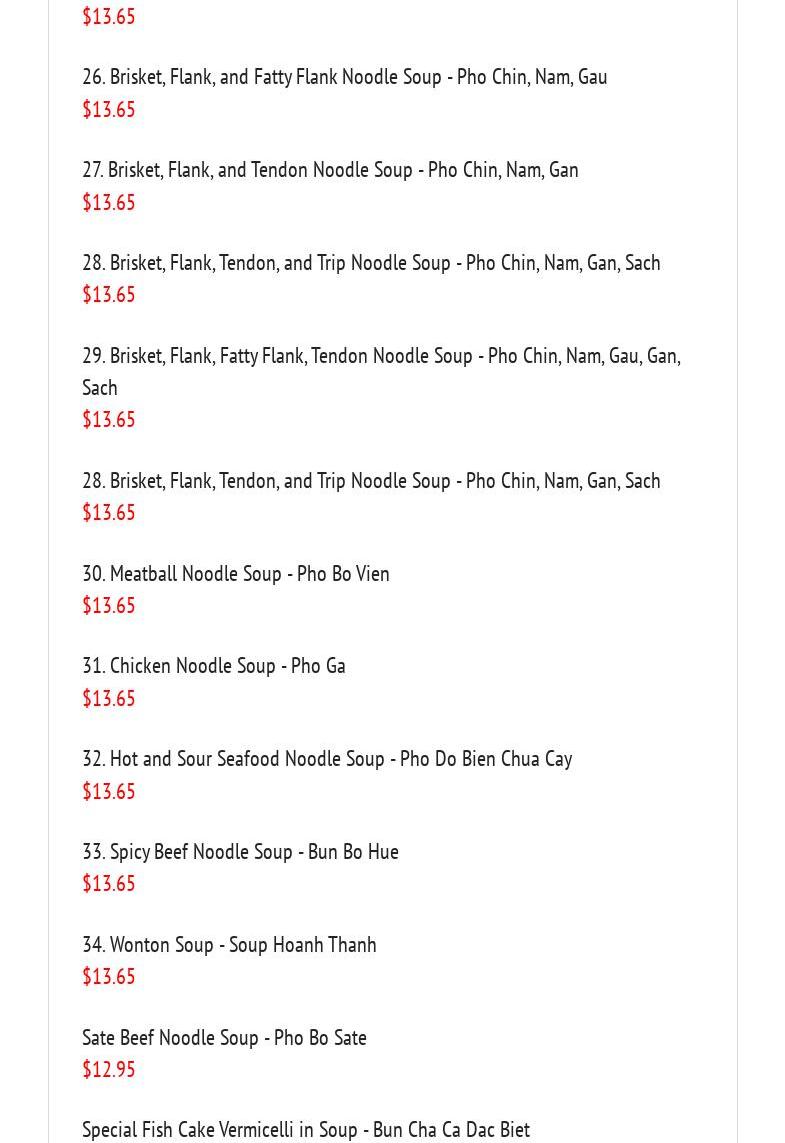
Task: Choose 30. Meatball Noodle Soup - Pho Bo Vien
Action: [236, 574]
